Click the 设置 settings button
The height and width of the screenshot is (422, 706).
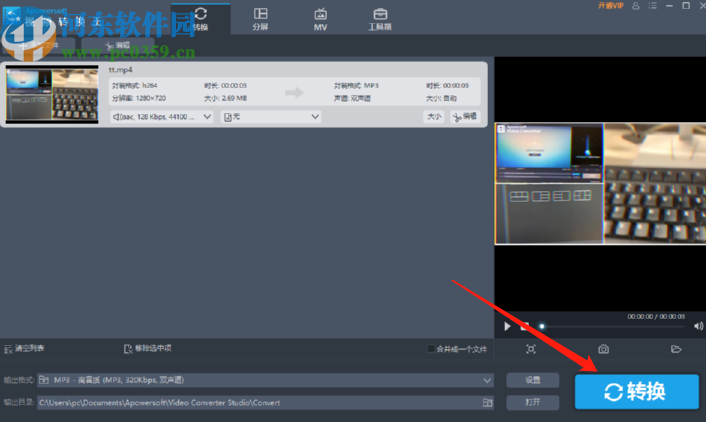pos(533,380)
